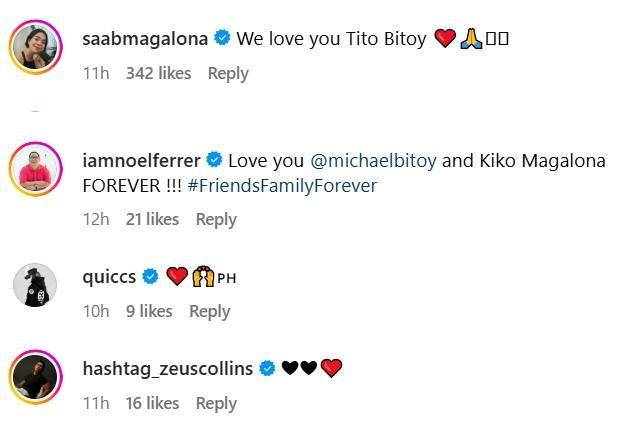View 21 likes on iamnoelferrer's comment
This screenshot has width=632, height=433.
click(153, 219)
